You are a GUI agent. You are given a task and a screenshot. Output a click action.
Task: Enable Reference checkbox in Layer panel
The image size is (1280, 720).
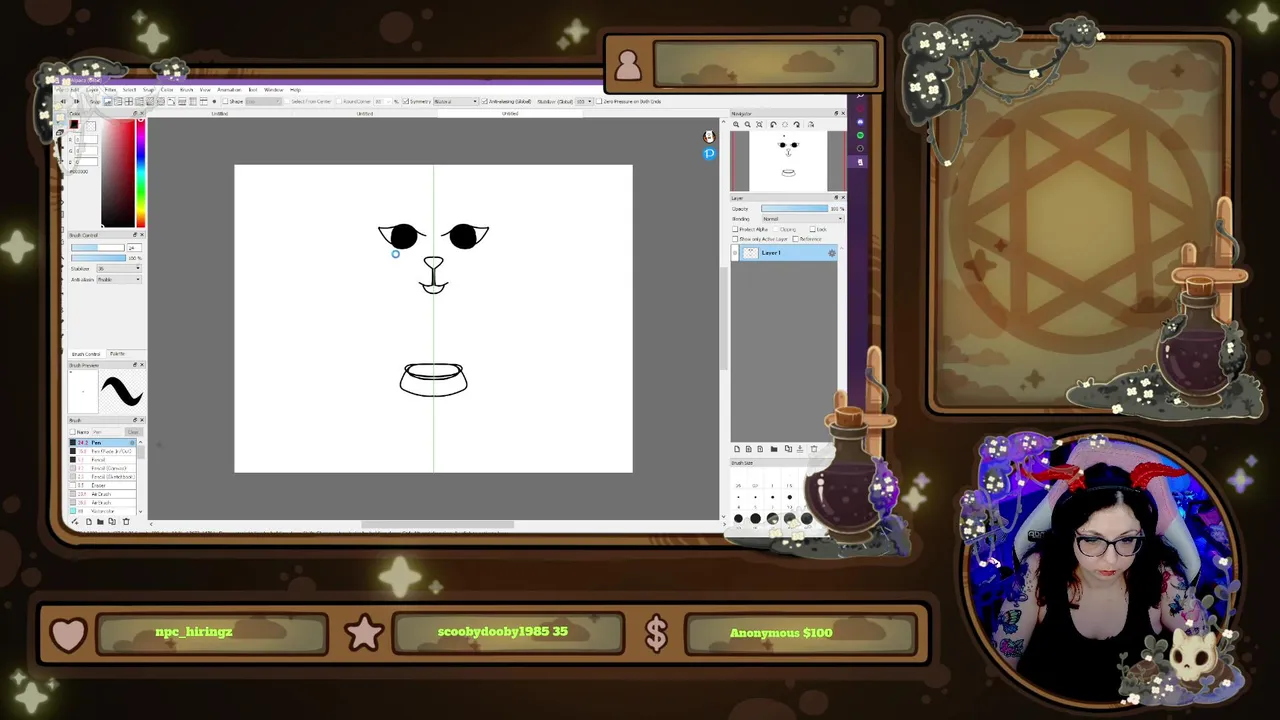(x=796, y=239)
